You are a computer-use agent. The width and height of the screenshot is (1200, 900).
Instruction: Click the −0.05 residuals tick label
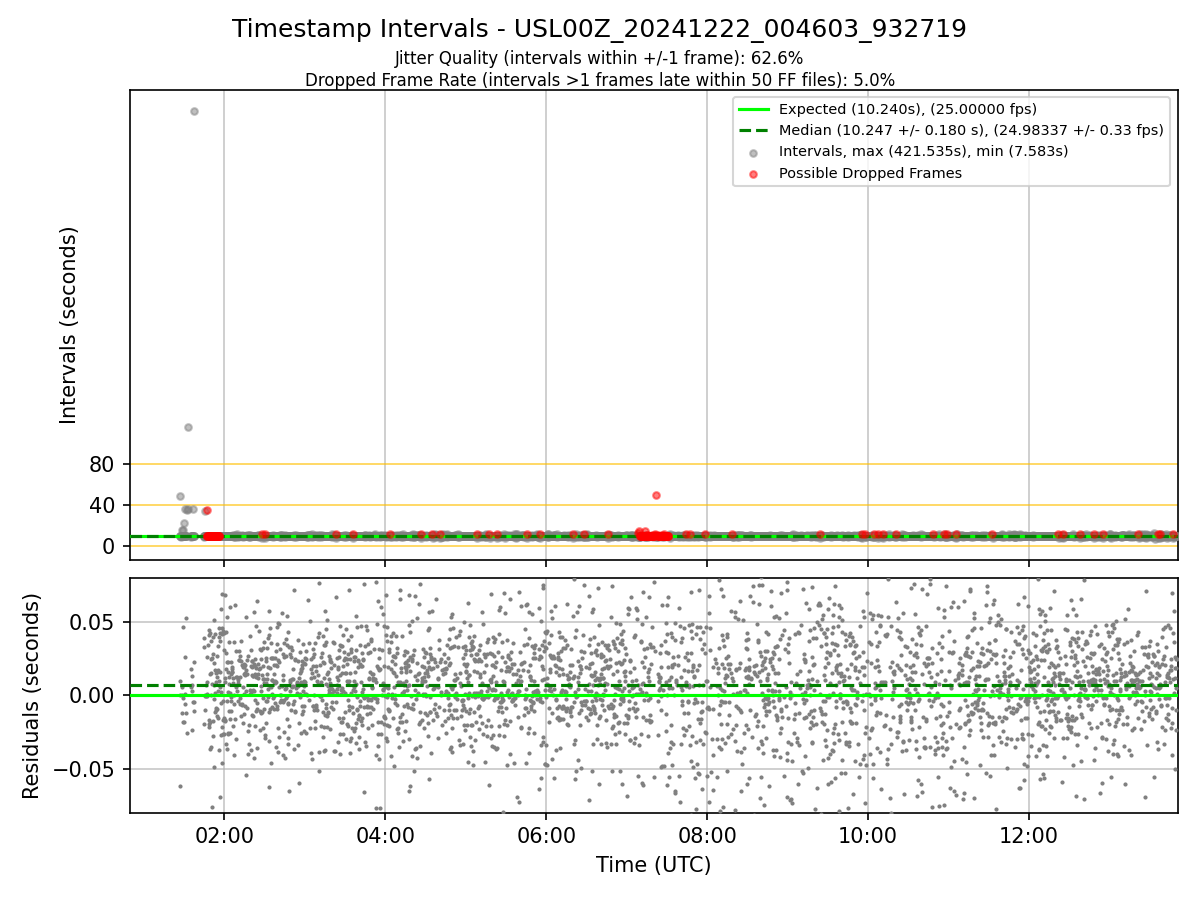(x=86, y=769)
